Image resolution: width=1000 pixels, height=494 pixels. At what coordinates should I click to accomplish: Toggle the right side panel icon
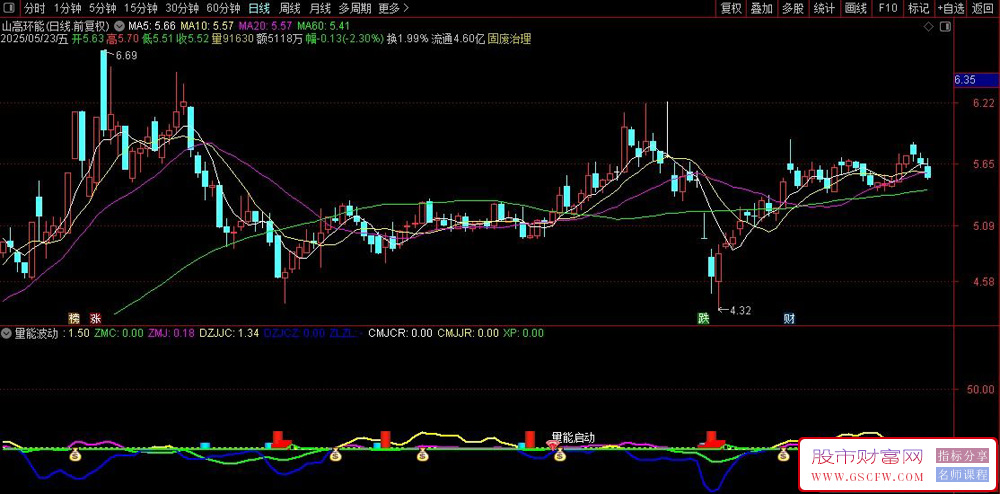tap(946, 27)
